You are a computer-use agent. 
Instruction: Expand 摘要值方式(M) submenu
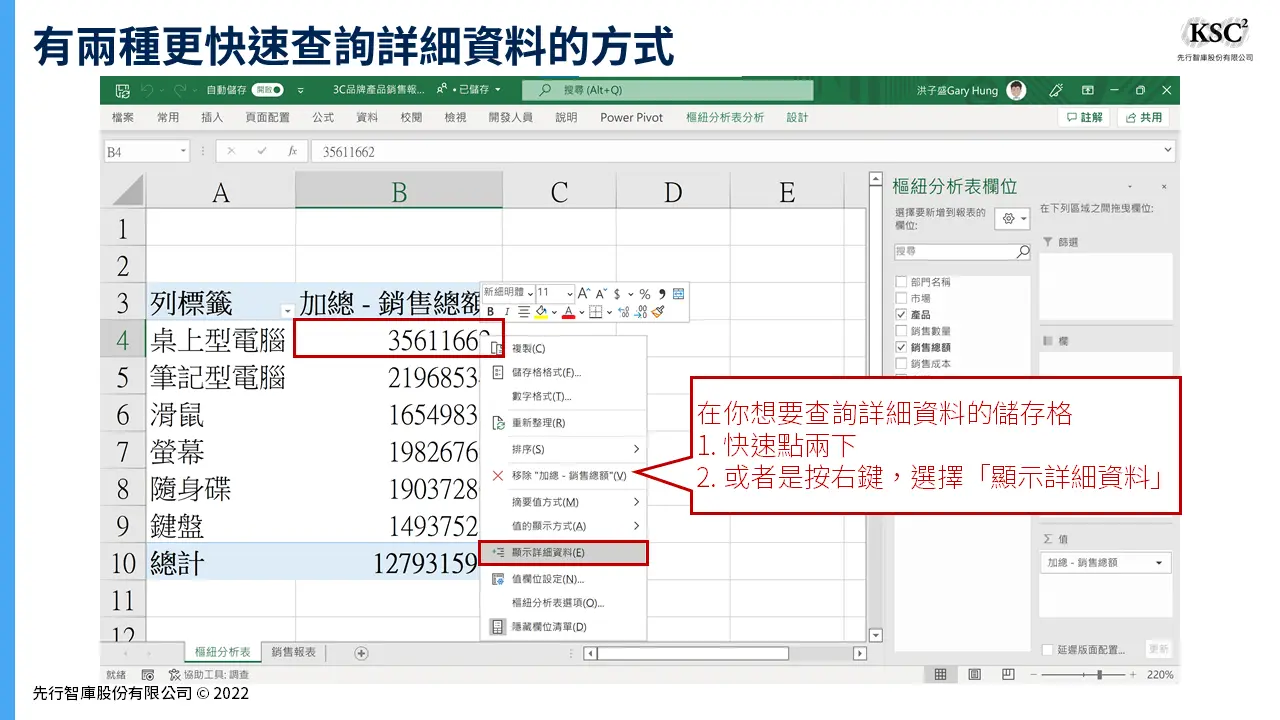click(563, 502)
